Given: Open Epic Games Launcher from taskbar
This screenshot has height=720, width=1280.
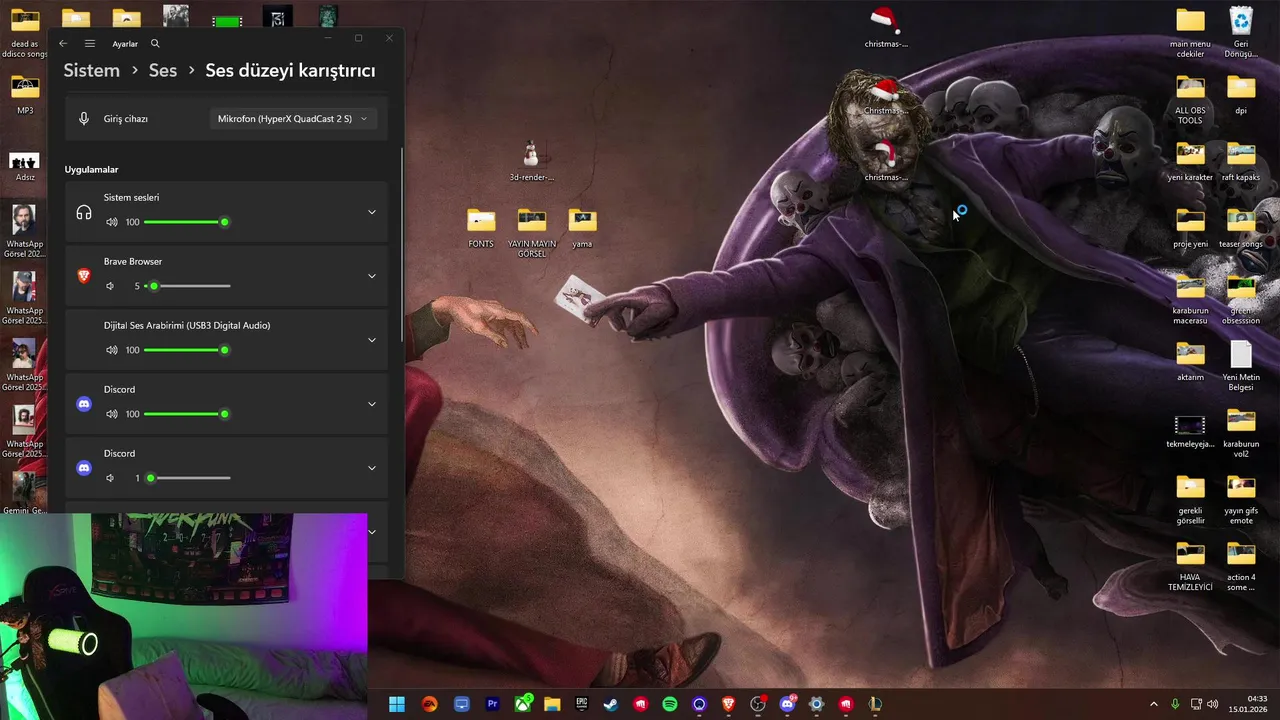Looking at the screenshot, I should click(x=582, y=704).
